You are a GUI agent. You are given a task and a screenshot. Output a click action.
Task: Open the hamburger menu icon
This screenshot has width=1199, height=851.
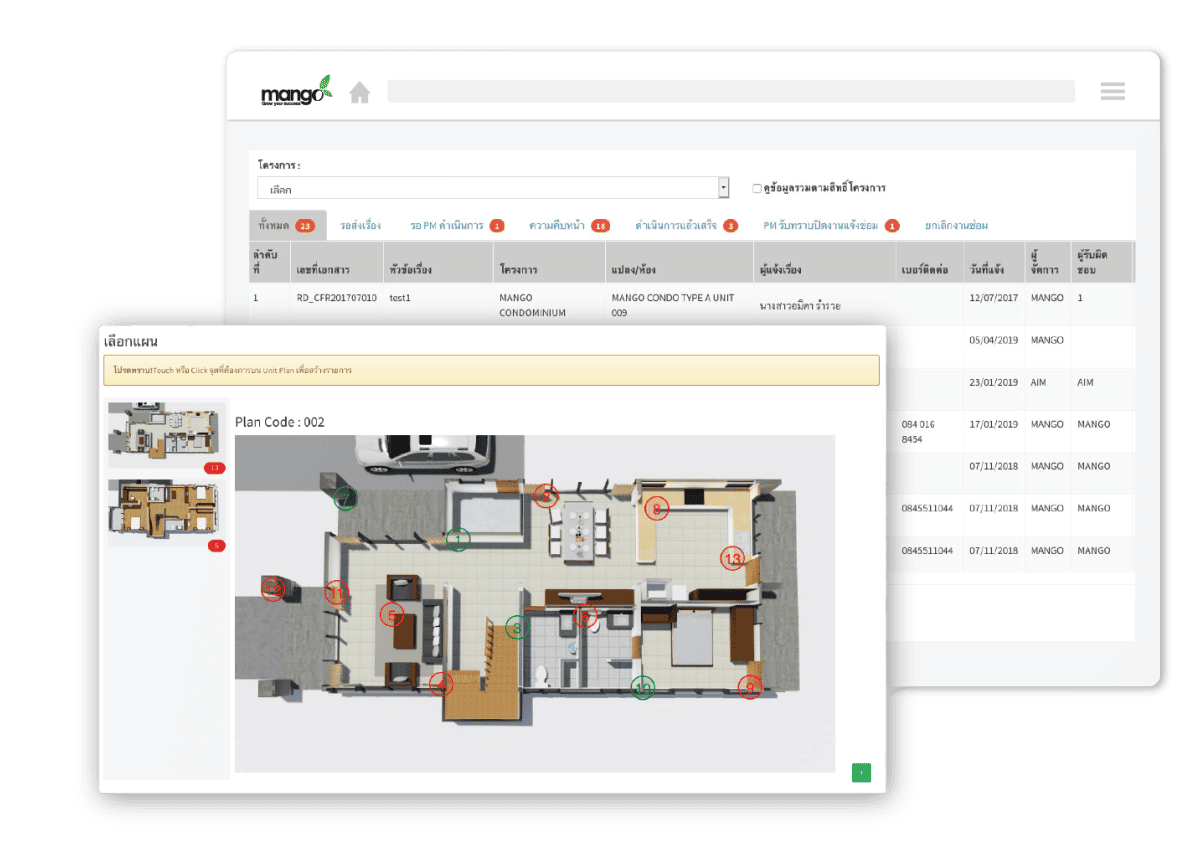pos(1112,91)
